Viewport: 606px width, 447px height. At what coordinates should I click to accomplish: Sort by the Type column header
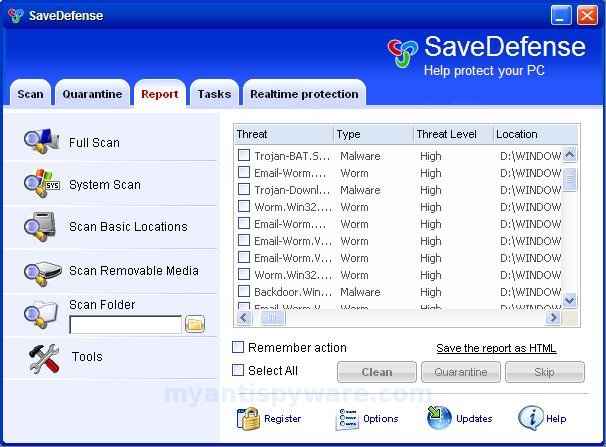coord(373,134)
